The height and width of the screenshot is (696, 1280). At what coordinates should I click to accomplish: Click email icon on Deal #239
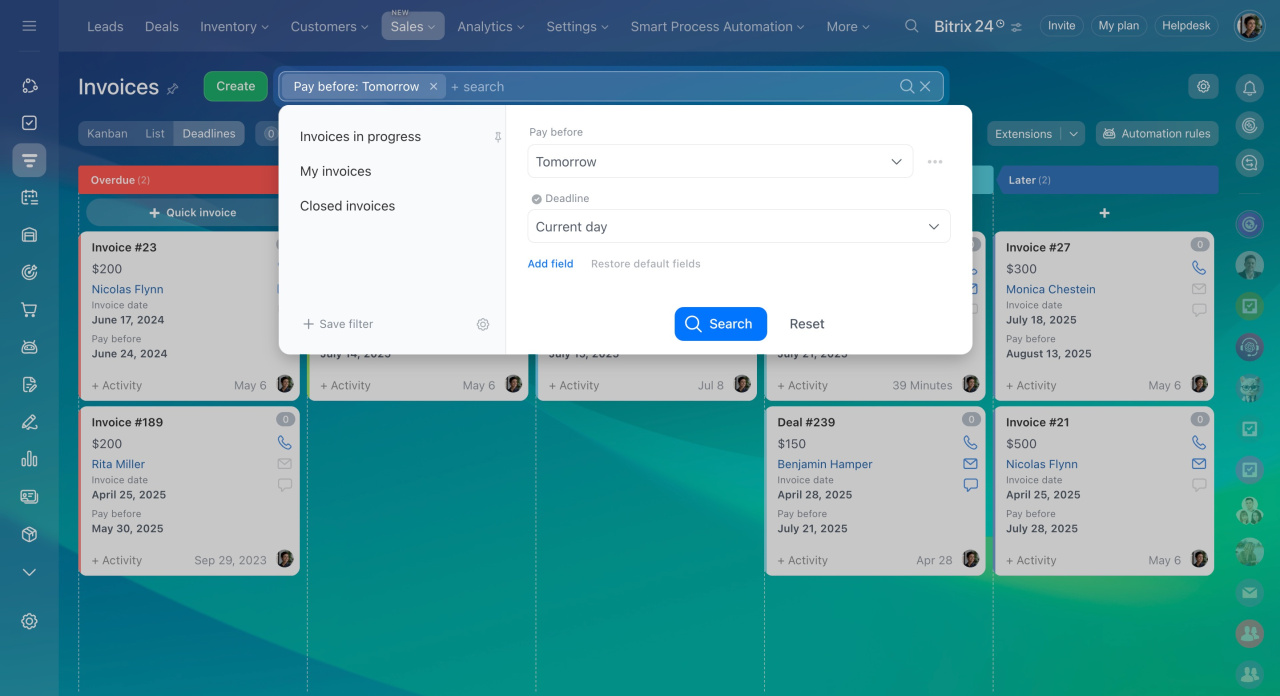pos(970,464)
